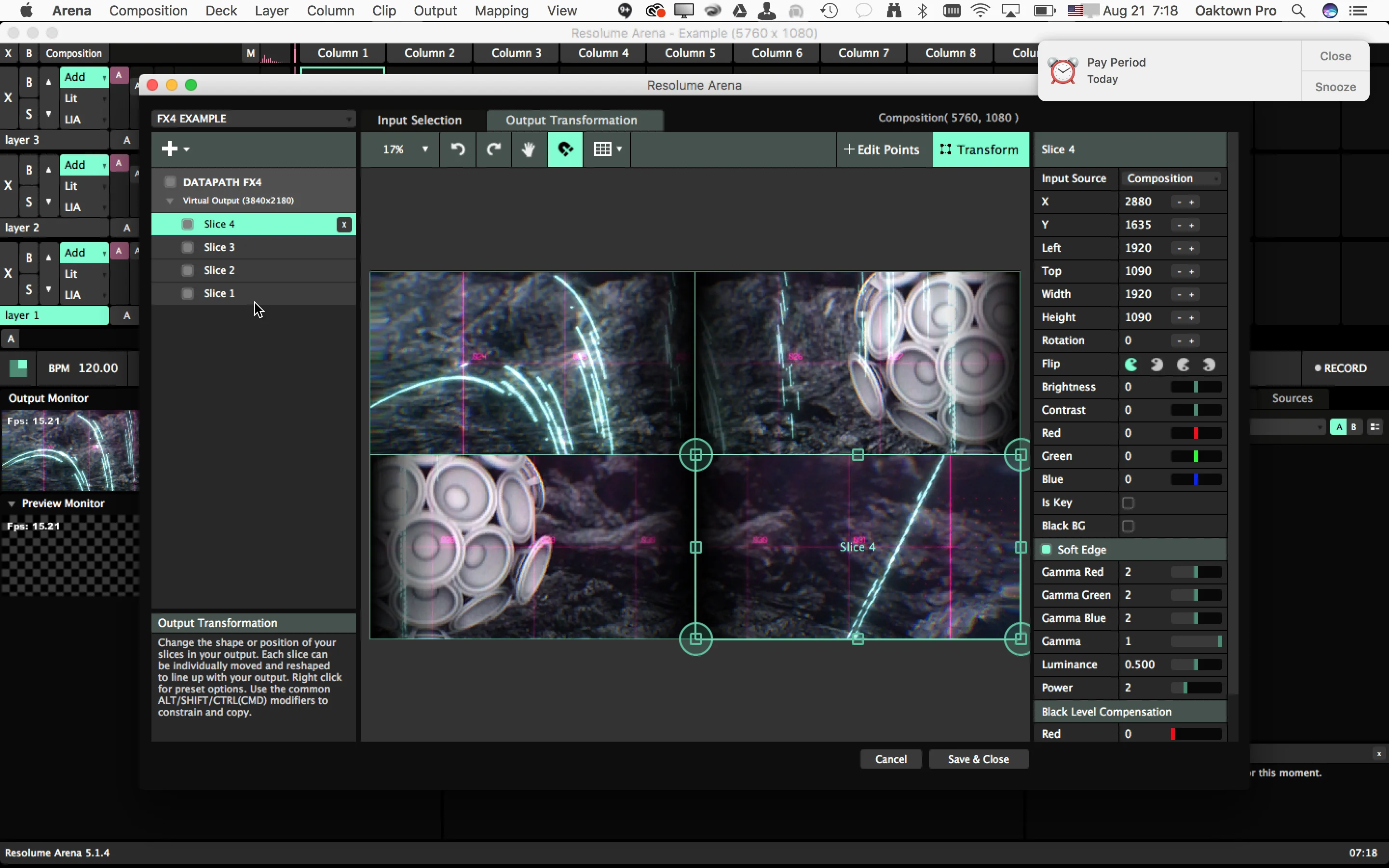Click Save & Close button
The height and width of the screenshot is (868, 1389).
coord(978,759)
